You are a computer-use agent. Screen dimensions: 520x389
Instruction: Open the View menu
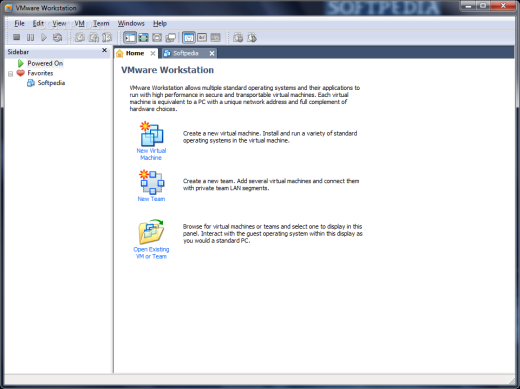[59, 23]
